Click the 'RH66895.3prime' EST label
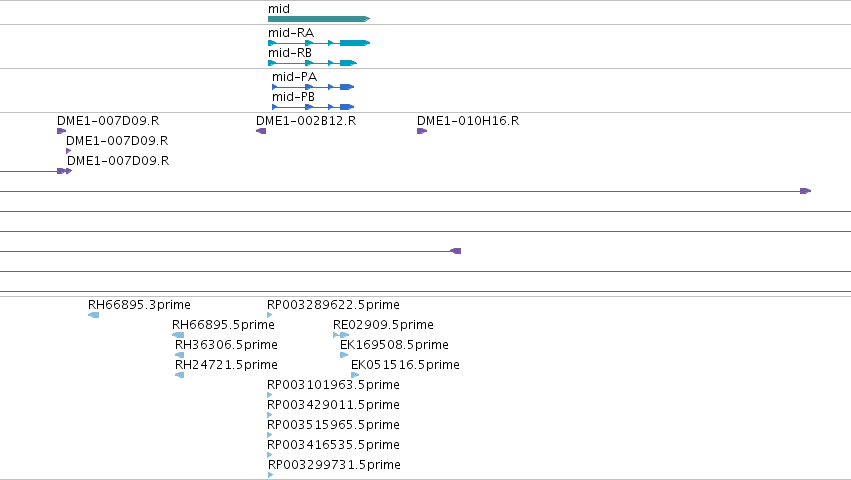The width and height of the screenshot is (851, 480). 139,305
